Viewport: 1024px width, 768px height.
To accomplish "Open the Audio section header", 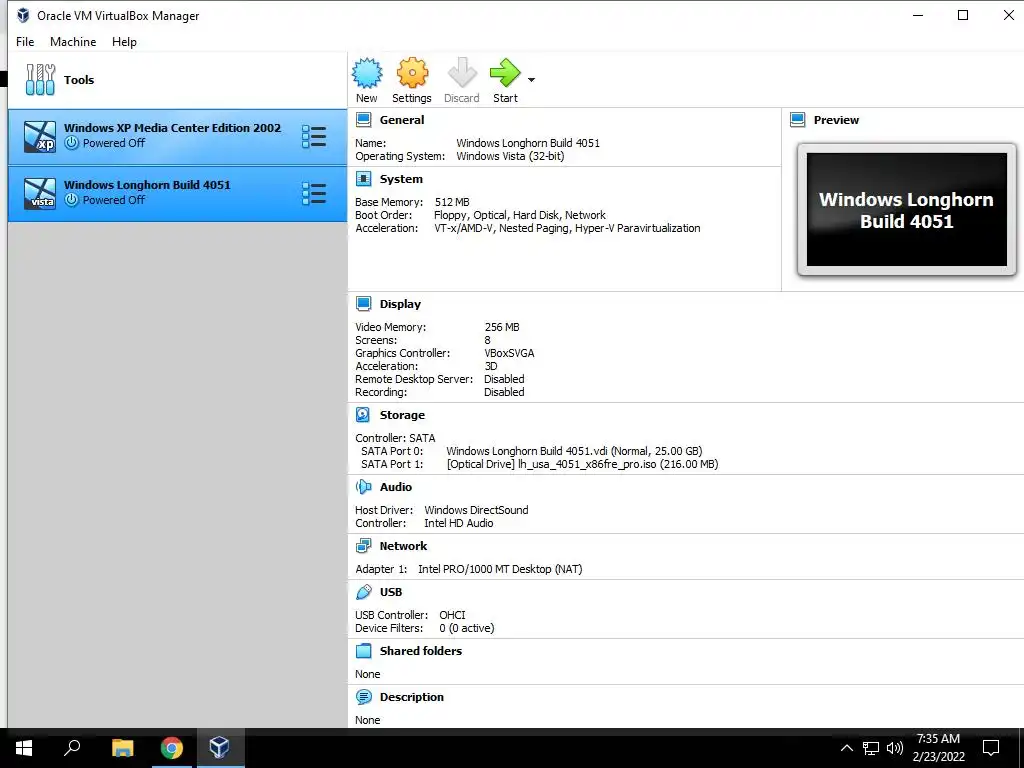I will coord(396,487).
